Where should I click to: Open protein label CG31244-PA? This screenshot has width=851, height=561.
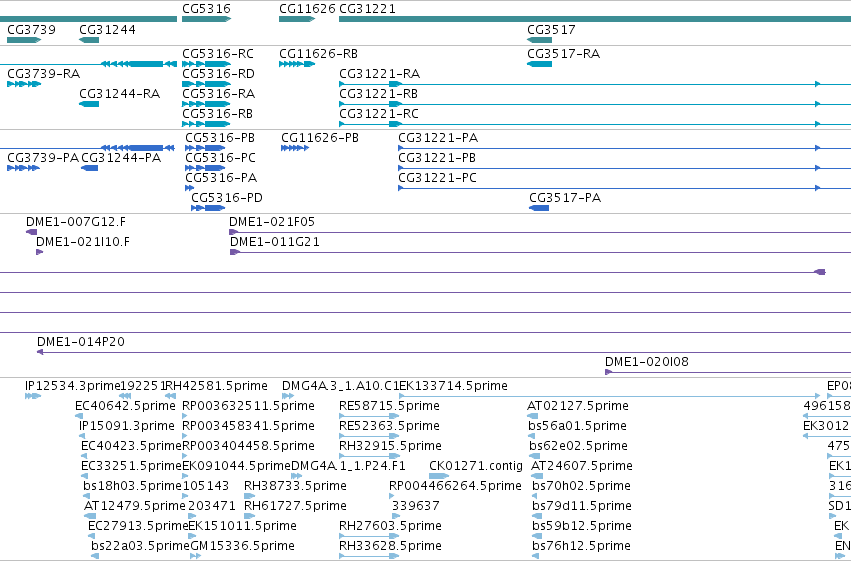pyautogui.click(x=121, y=158)
